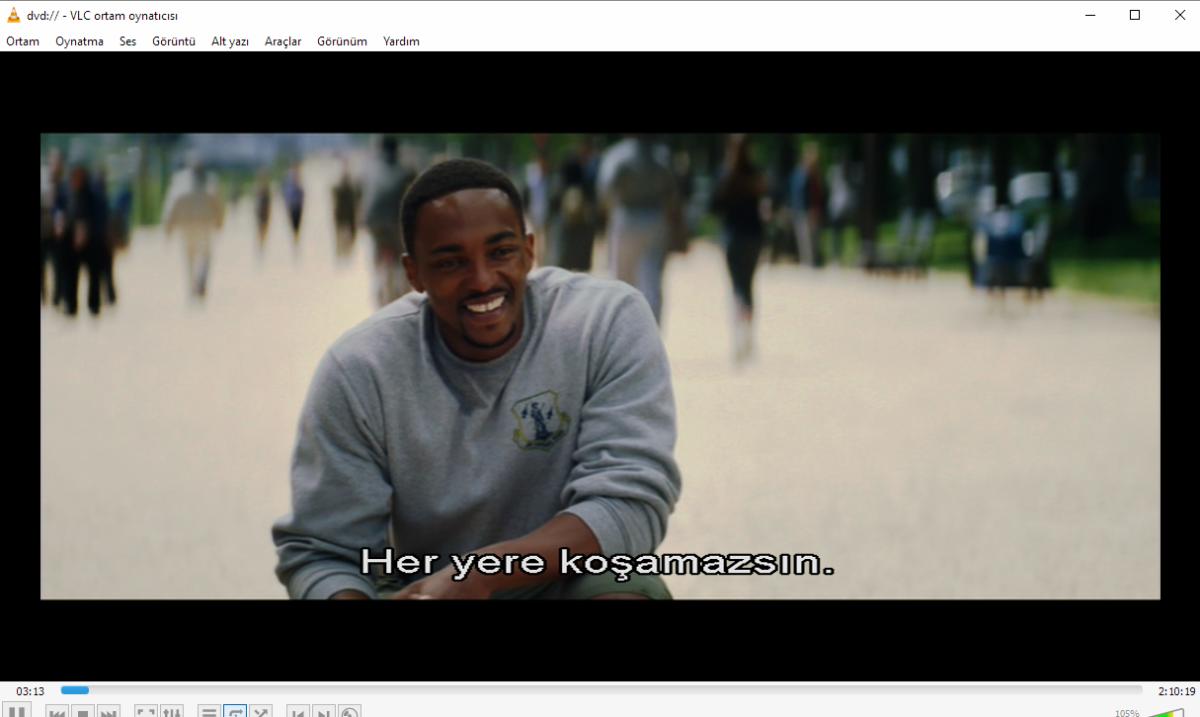Go to previous DVD title icon
1200x717 pixels.
click(x=298, y=712)
